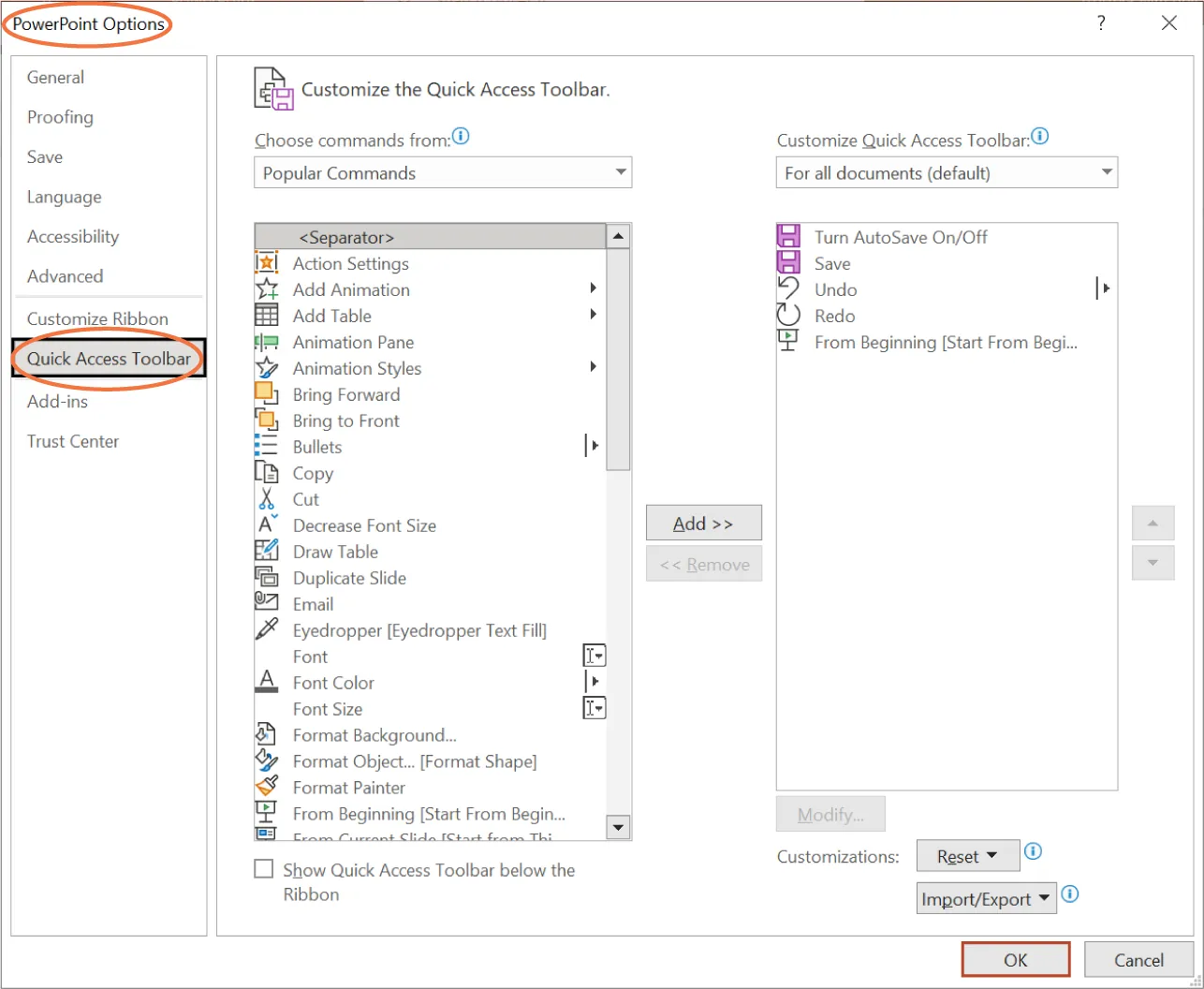The image size is (1204, 989).
Task: Click the Format Painter icon in the list
Action: click(x=266, y=788)
